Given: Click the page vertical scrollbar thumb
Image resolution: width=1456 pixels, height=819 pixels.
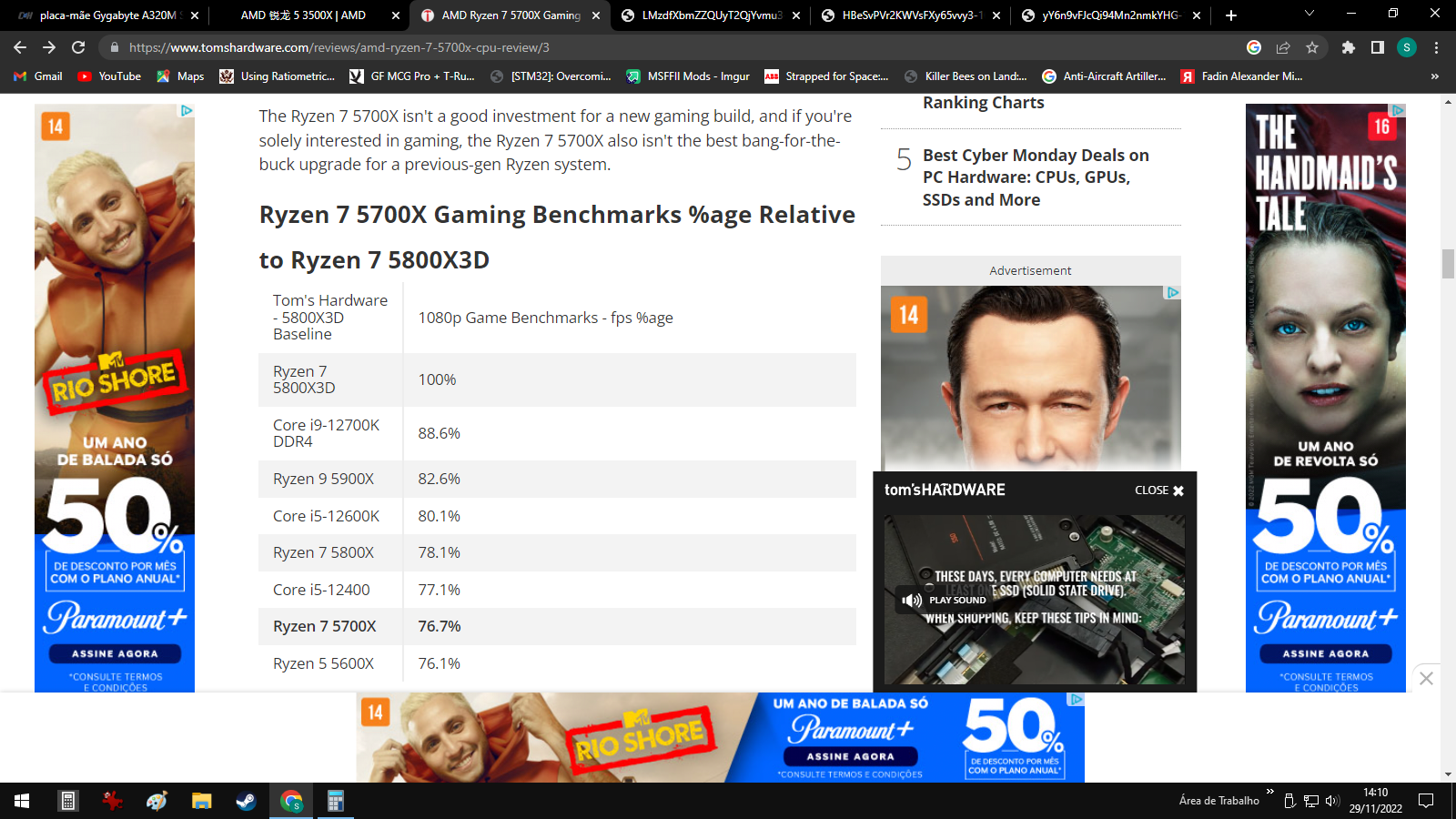Looking at the screenshot, I should point(1448,263).
